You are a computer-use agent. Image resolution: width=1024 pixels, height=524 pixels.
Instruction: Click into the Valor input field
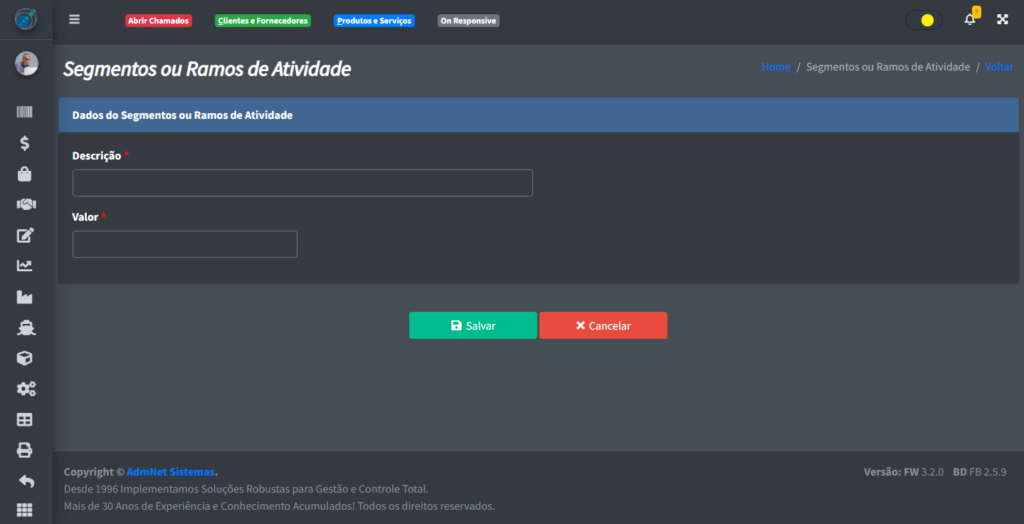tap(185, 244)
